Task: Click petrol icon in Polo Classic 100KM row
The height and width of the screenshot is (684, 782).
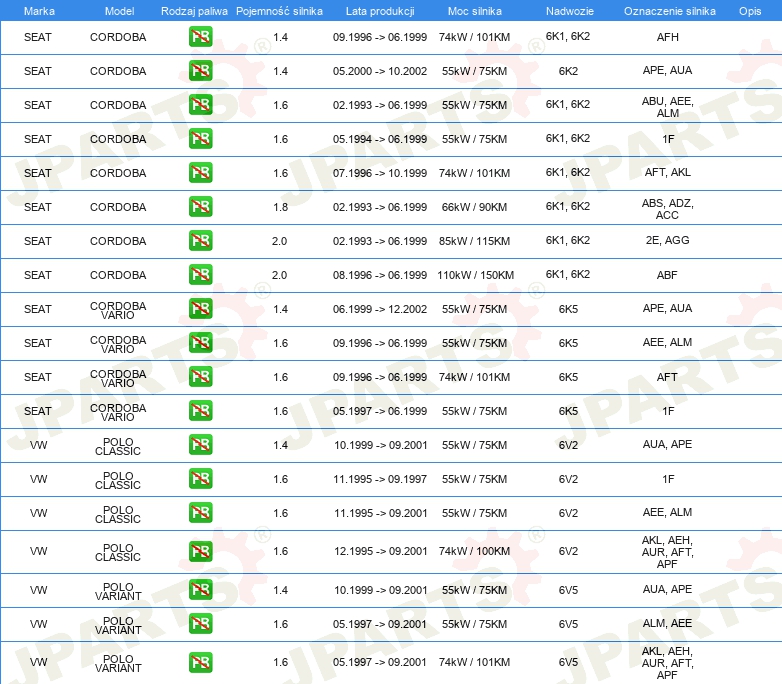Action: (x=200, y=551)
